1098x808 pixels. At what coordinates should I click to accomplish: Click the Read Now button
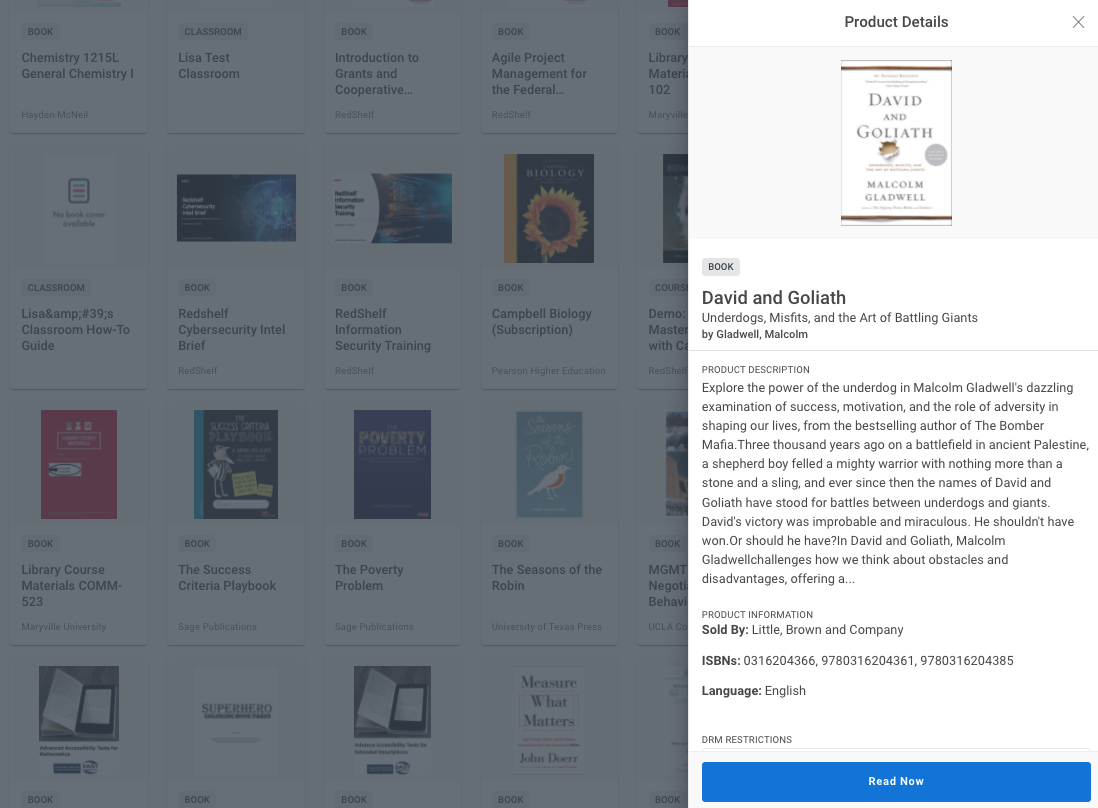(x=896, y=781)
